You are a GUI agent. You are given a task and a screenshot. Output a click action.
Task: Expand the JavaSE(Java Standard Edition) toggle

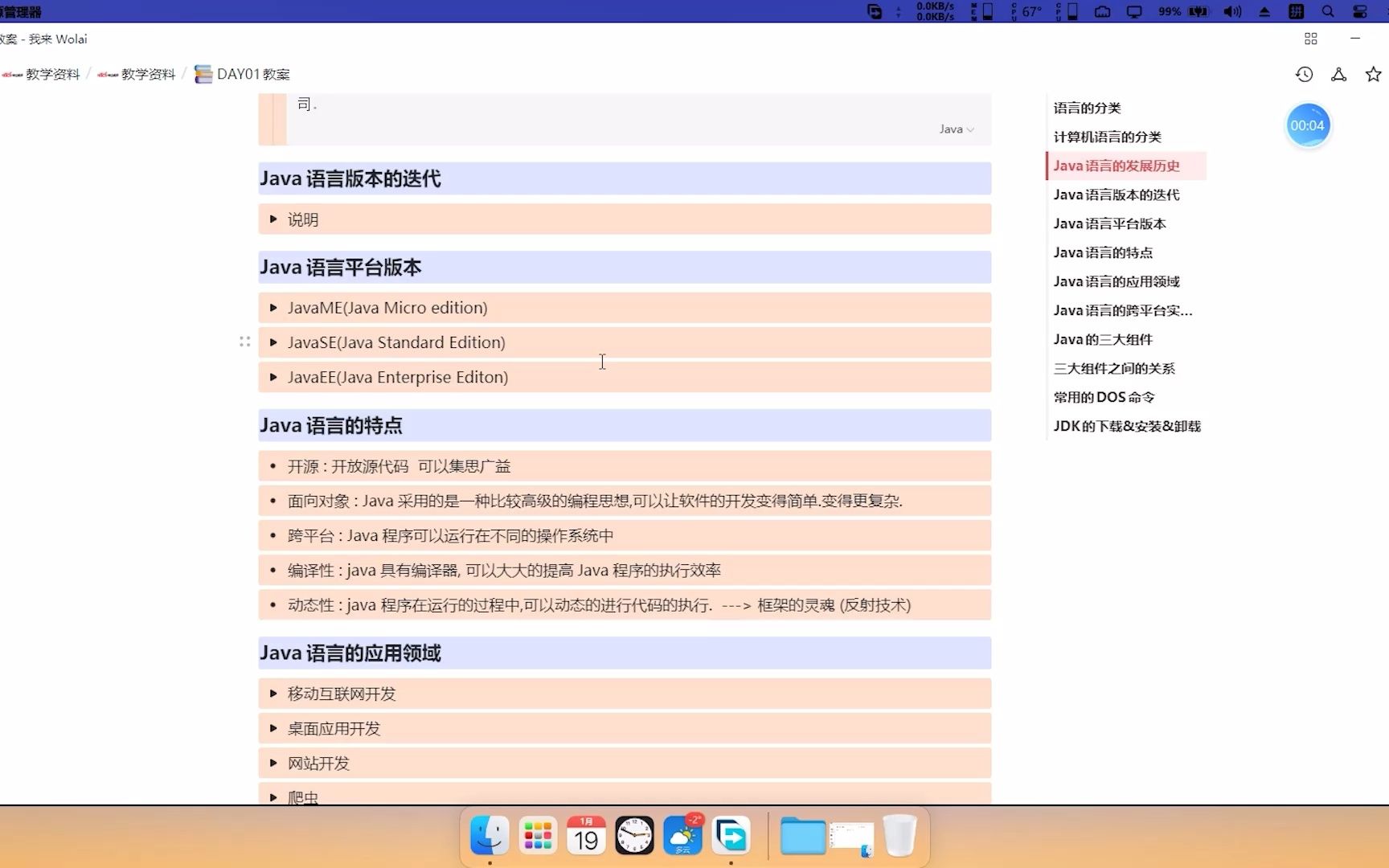coord(274,342)
